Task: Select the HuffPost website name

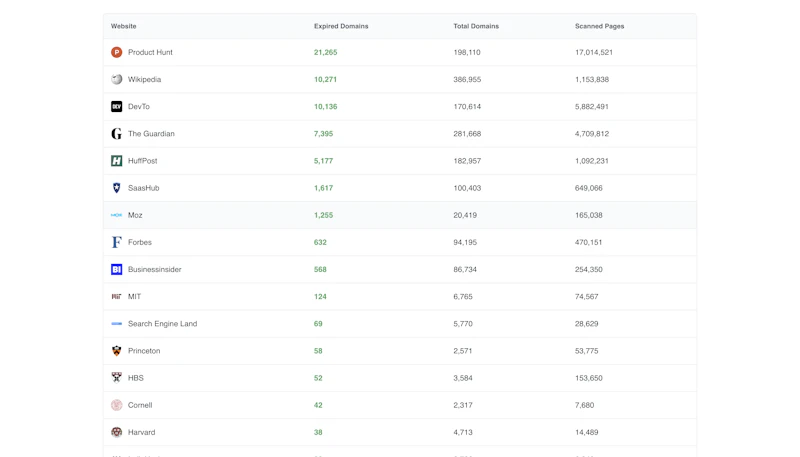Action: click(142, 161)
